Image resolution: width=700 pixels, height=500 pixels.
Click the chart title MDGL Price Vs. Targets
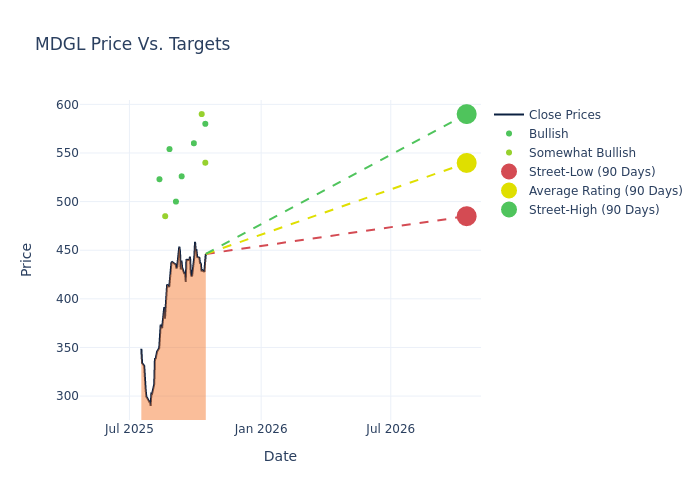pyautogui.click(x=132, y=44)
